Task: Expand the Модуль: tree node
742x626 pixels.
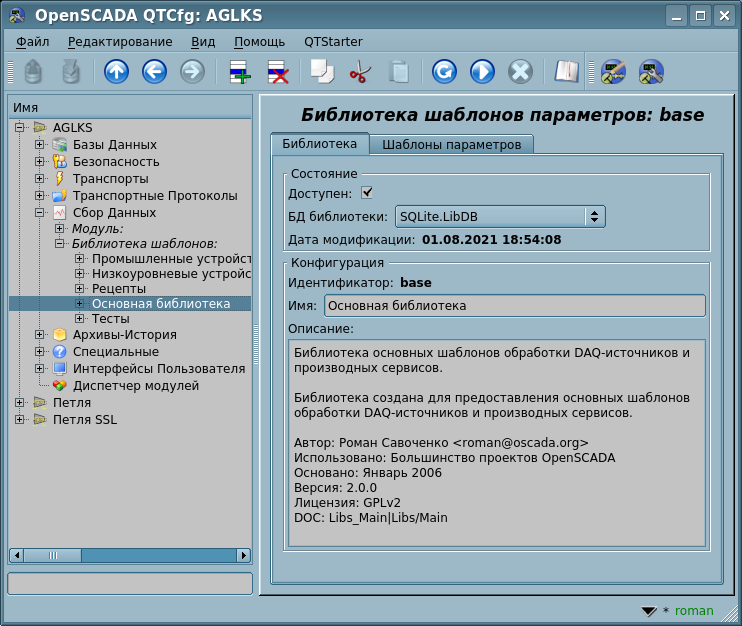Action: (59, 229)
